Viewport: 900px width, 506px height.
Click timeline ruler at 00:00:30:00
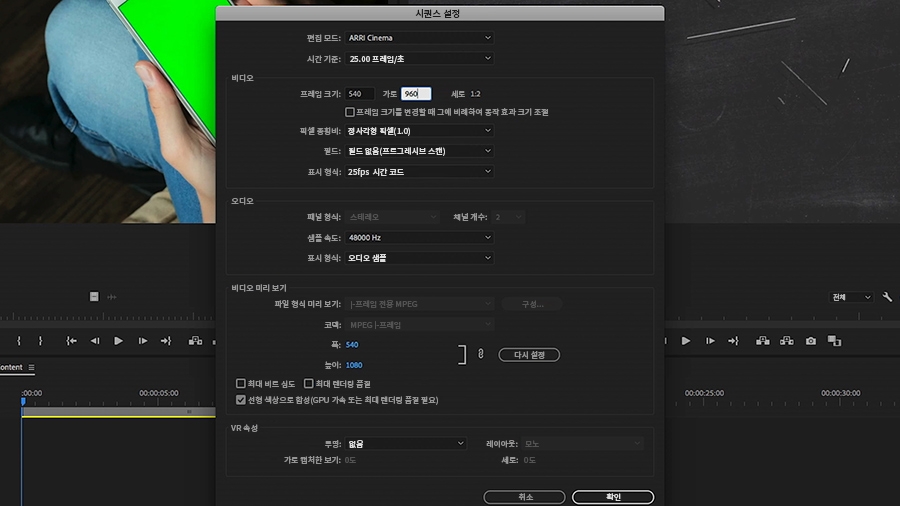[840, 393]
